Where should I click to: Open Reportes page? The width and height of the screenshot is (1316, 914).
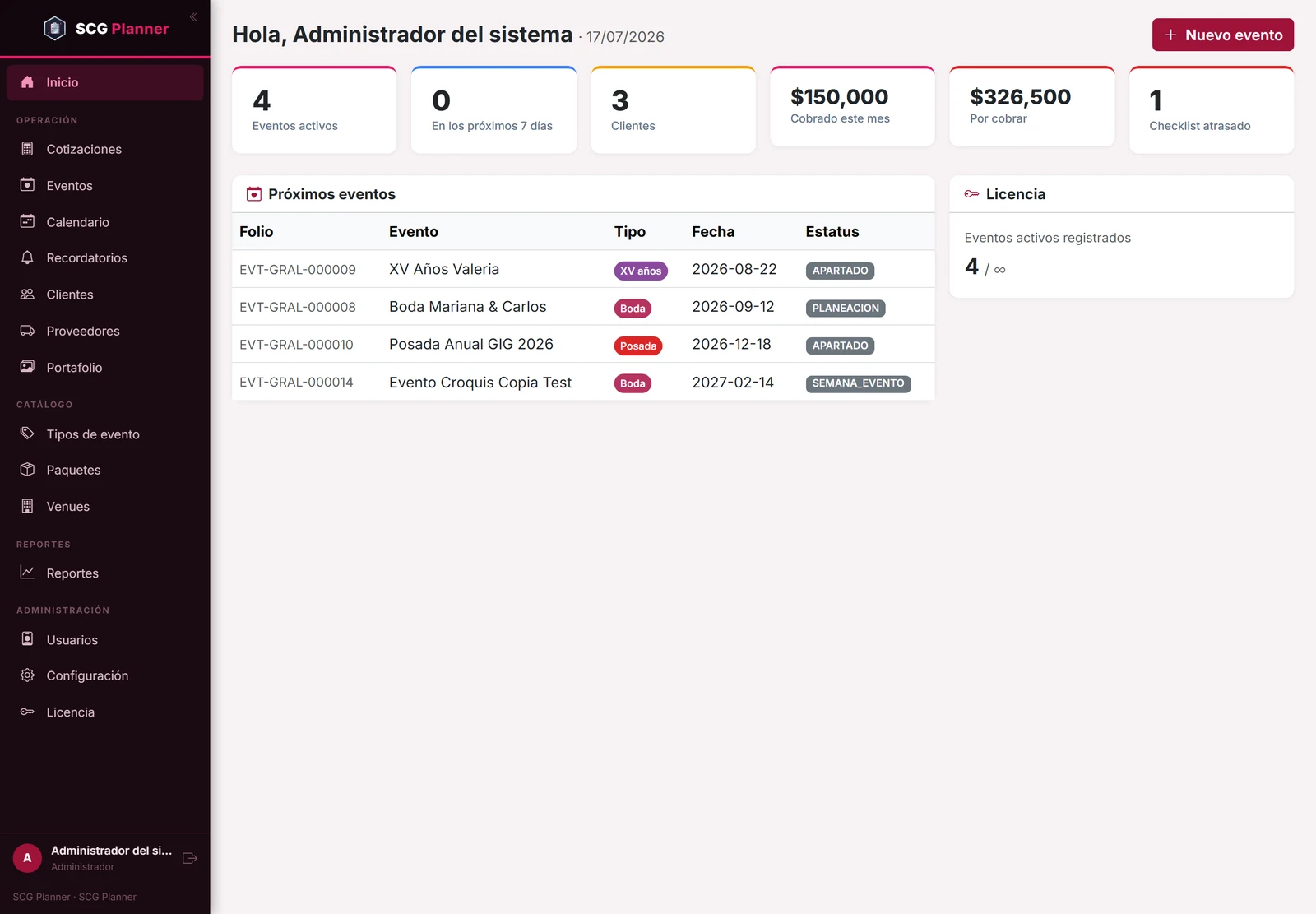tap(105, 573)
